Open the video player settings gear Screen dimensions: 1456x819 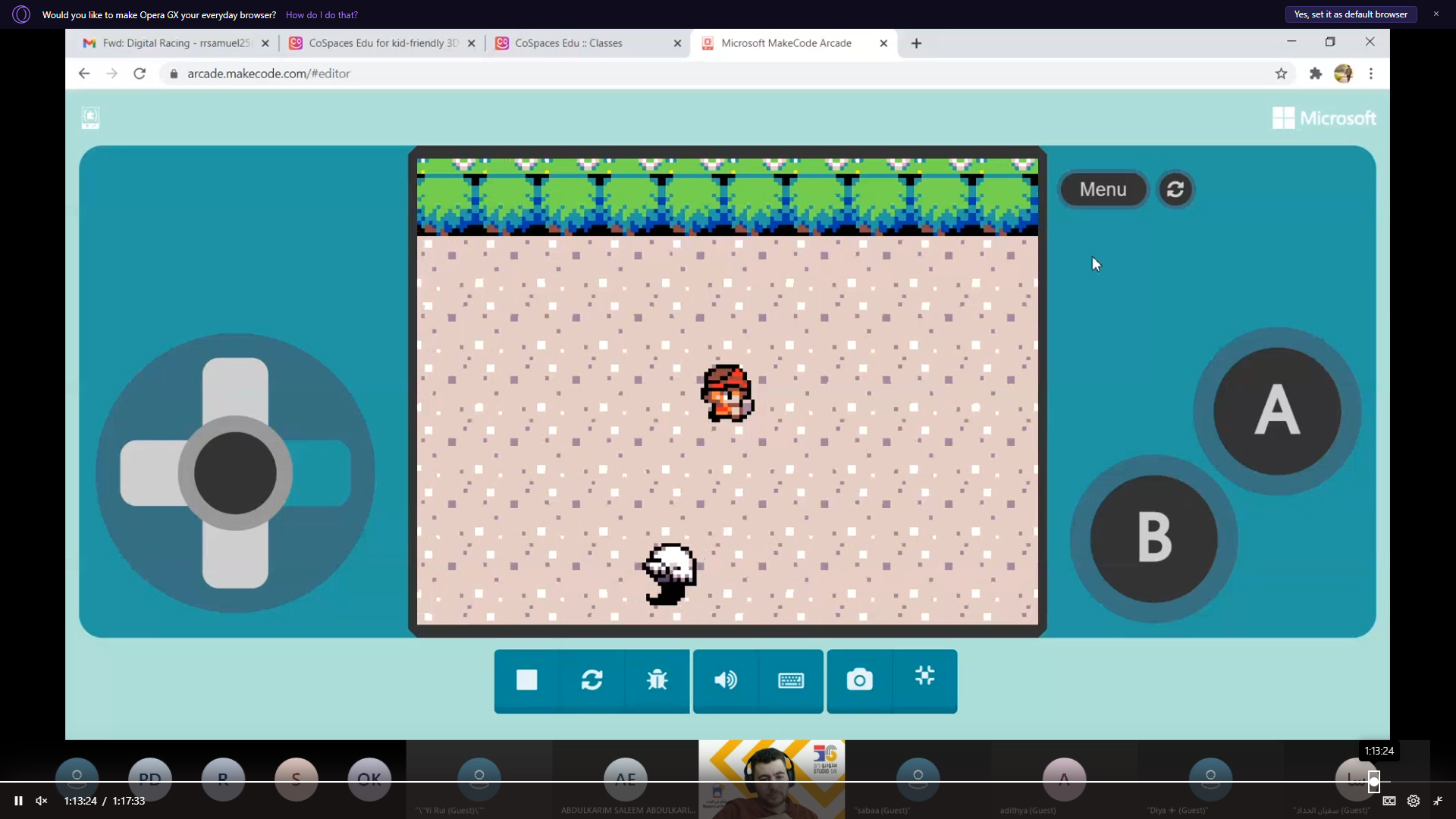pos(1414,801)
